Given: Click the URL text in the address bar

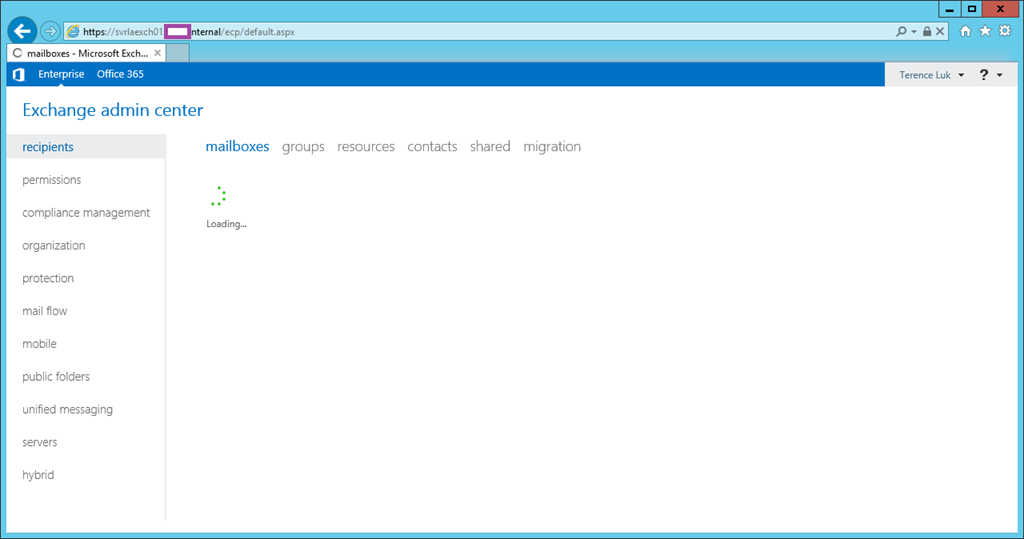Looking at the screenshot, I should pos(189,31).
